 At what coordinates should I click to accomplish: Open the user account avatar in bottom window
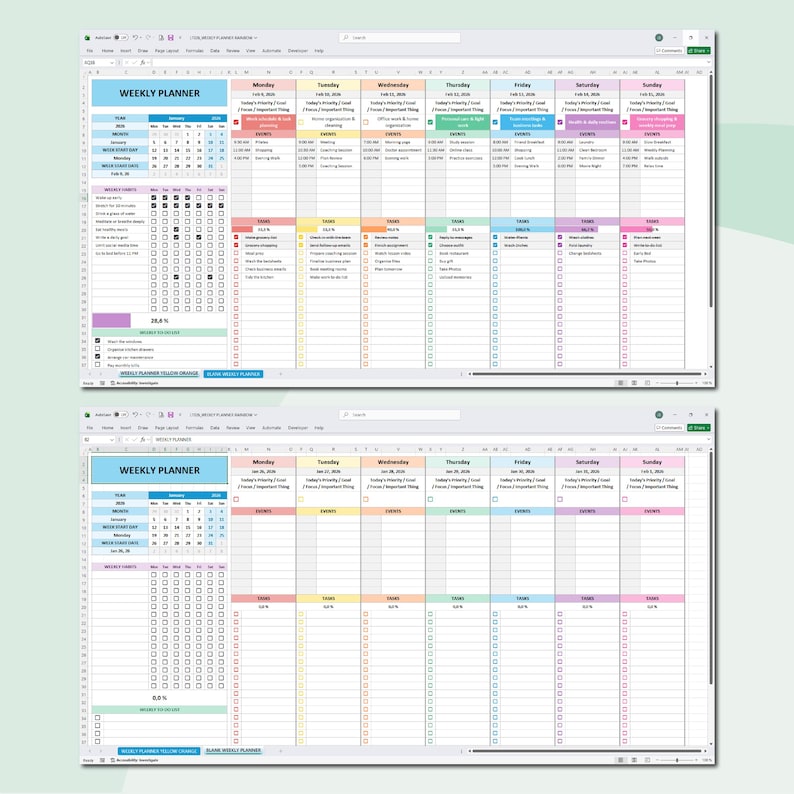pyautogui.click(x=659, y=414)
